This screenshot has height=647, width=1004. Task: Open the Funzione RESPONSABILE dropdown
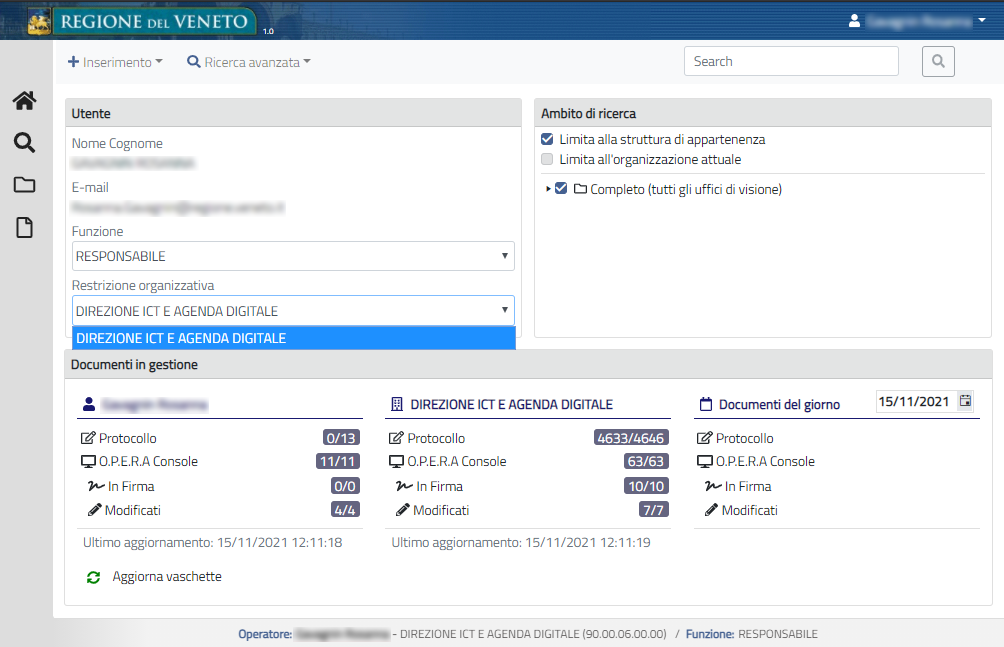293,256
